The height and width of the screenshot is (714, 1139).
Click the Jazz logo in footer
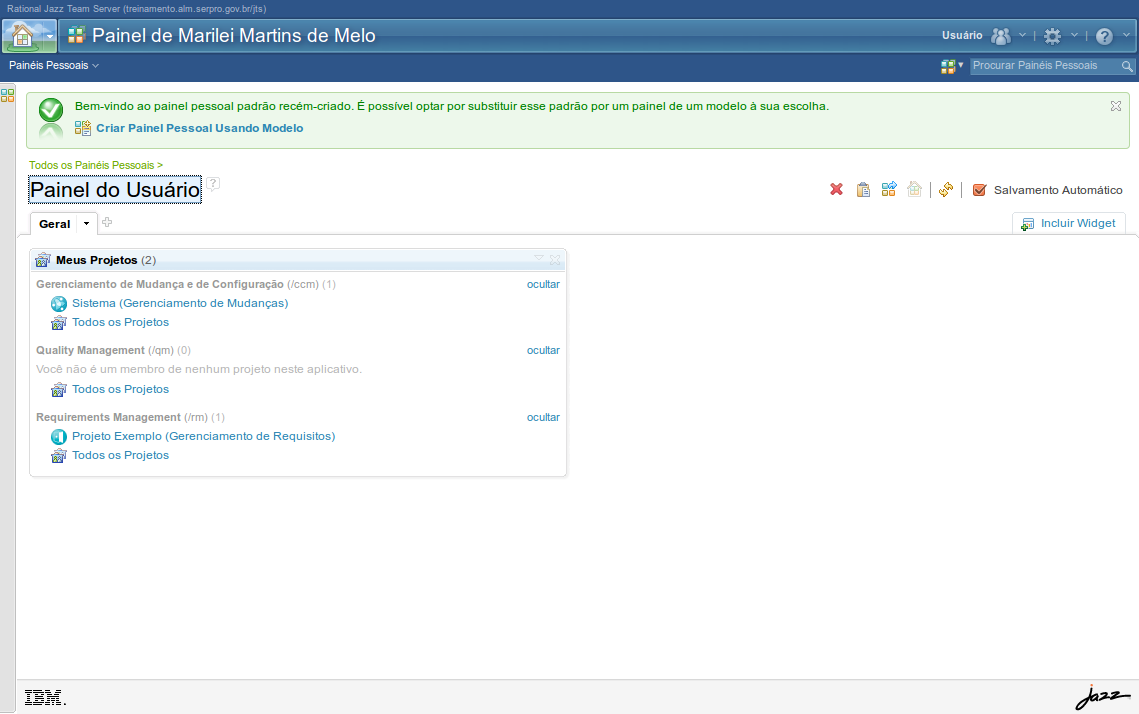(x=1103, y=697)
